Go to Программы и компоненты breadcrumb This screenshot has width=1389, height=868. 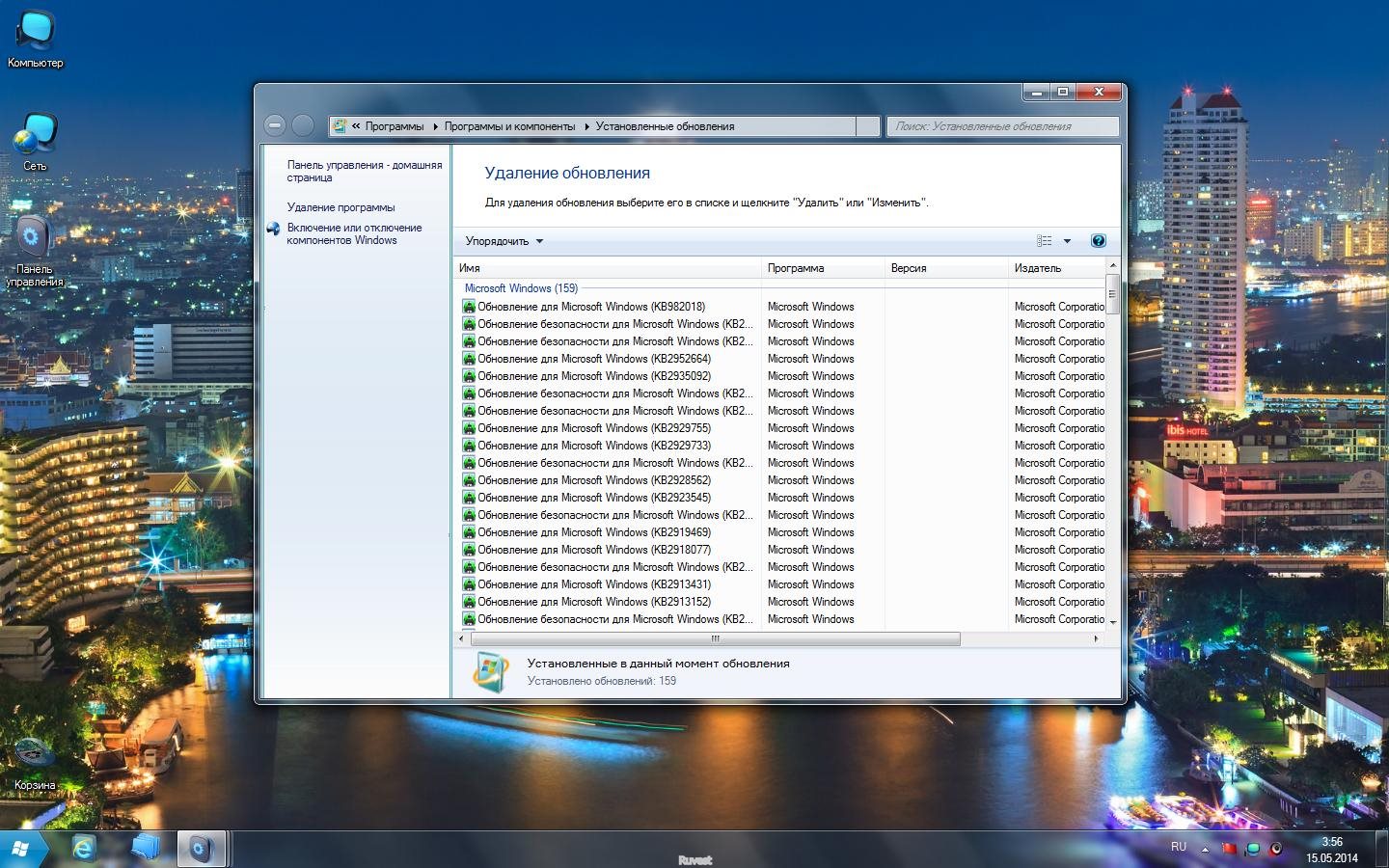coord(509,126)
